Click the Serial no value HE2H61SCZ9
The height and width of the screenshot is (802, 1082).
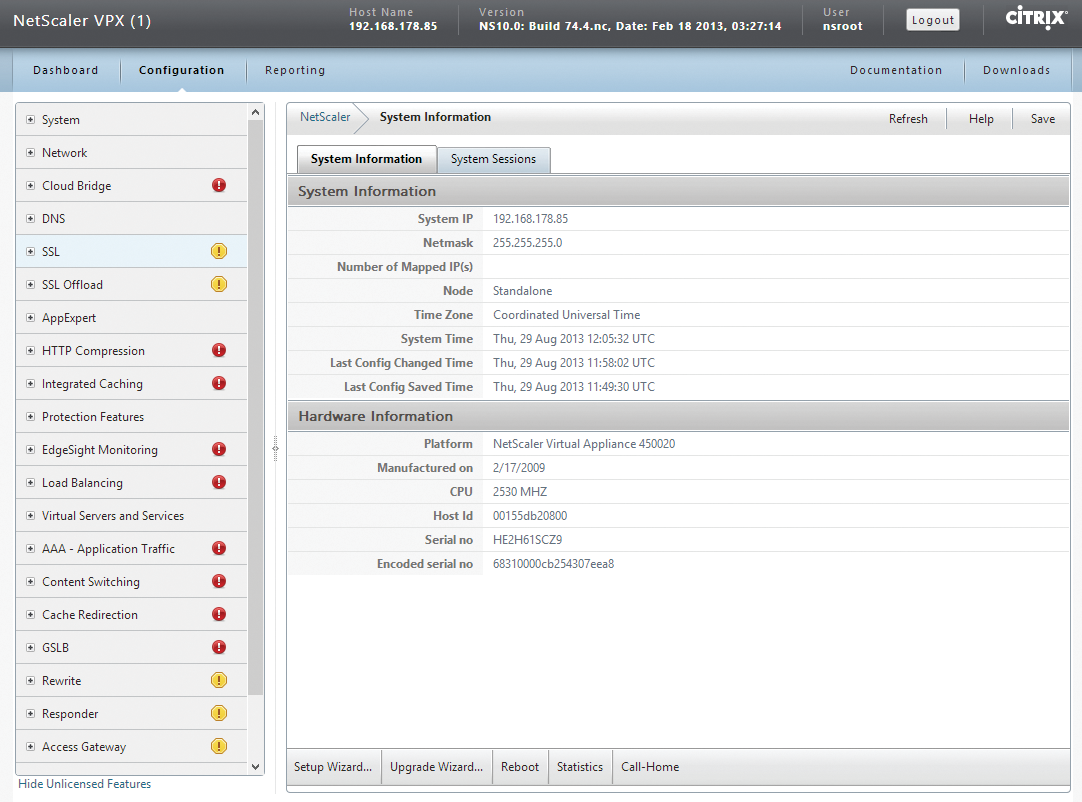[x=527, y=540]
